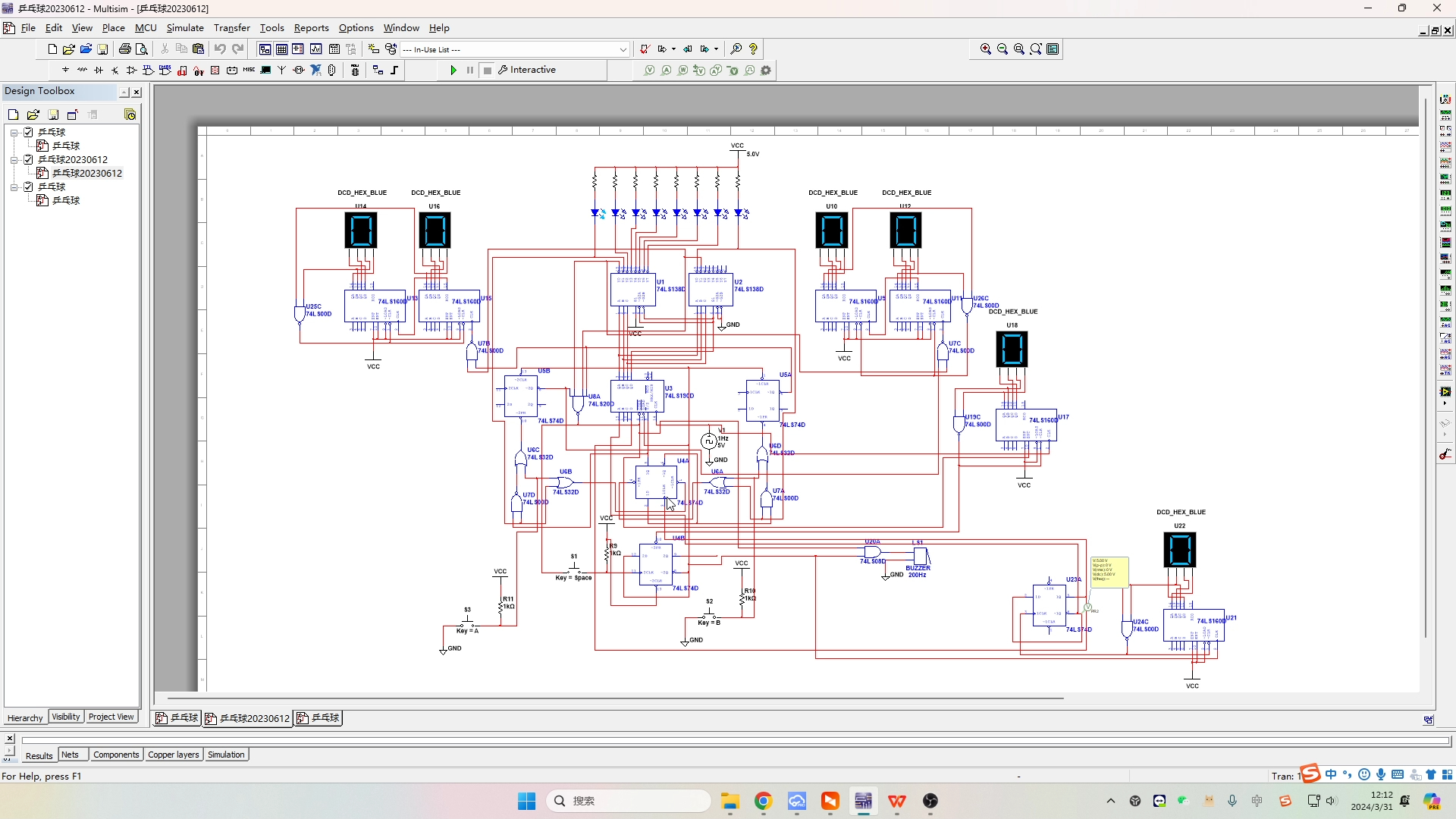Image resolution: width=1456 pixels, height=819 pixels.
Task: Click the Pause simulation button
Action: [470, 71]
